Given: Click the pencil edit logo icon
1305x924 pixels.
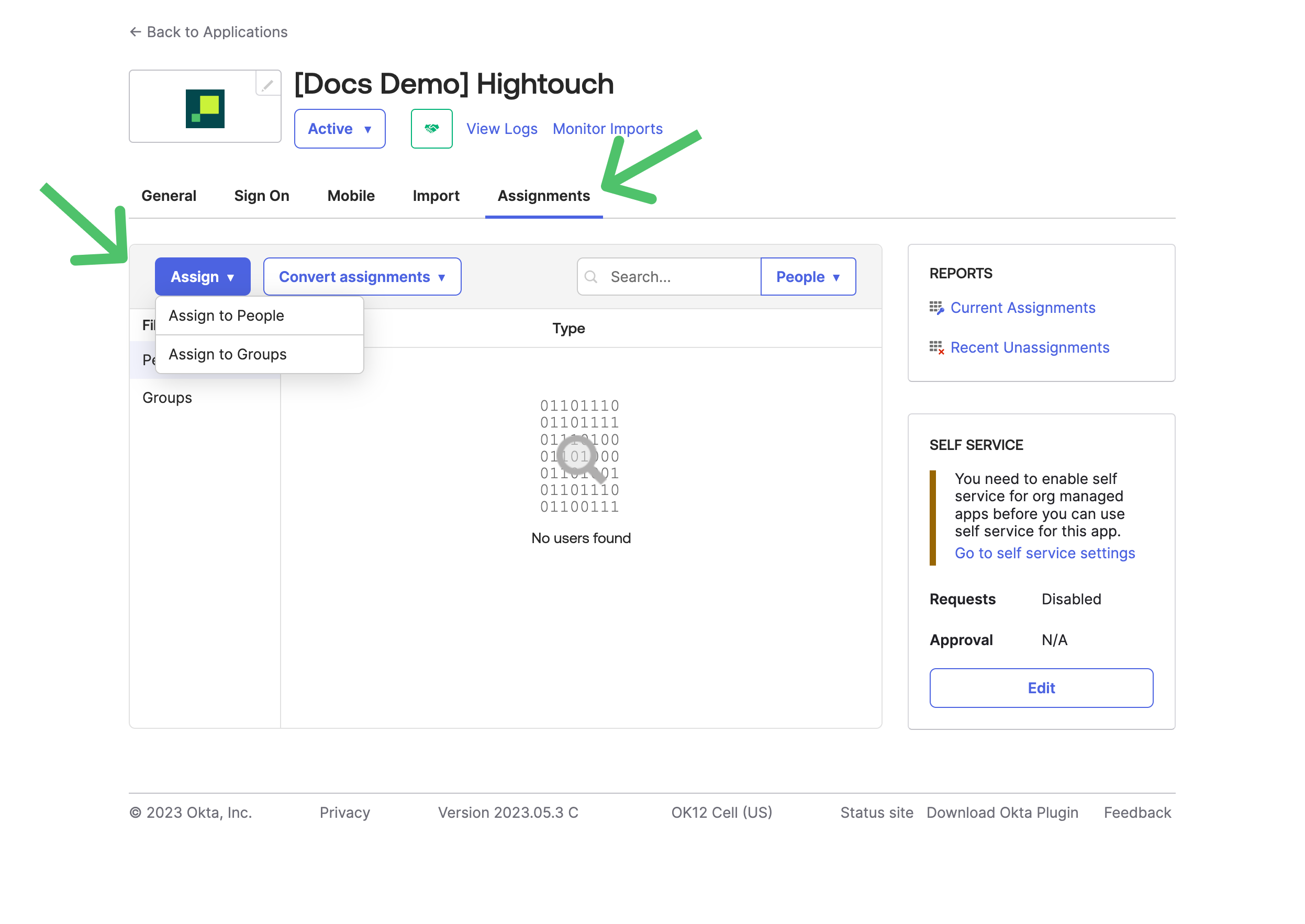Looking at the screenshot, I should point(267,85).
